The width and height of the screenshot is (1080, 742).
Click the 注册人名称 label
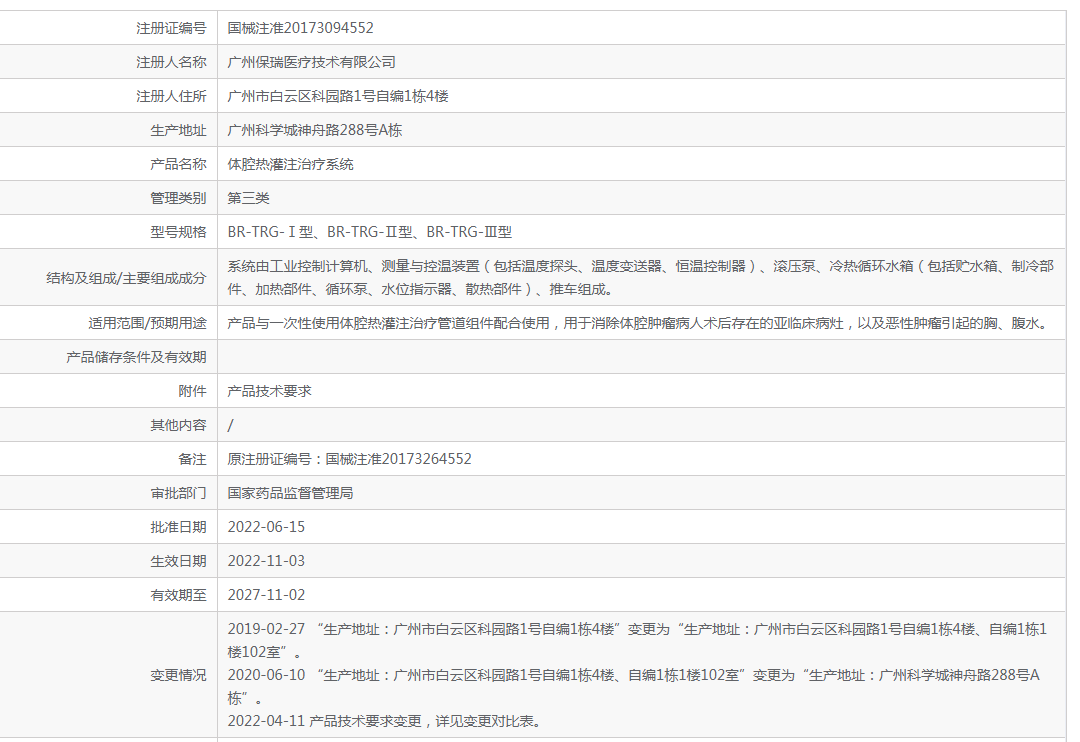click(x=172, y=62)
